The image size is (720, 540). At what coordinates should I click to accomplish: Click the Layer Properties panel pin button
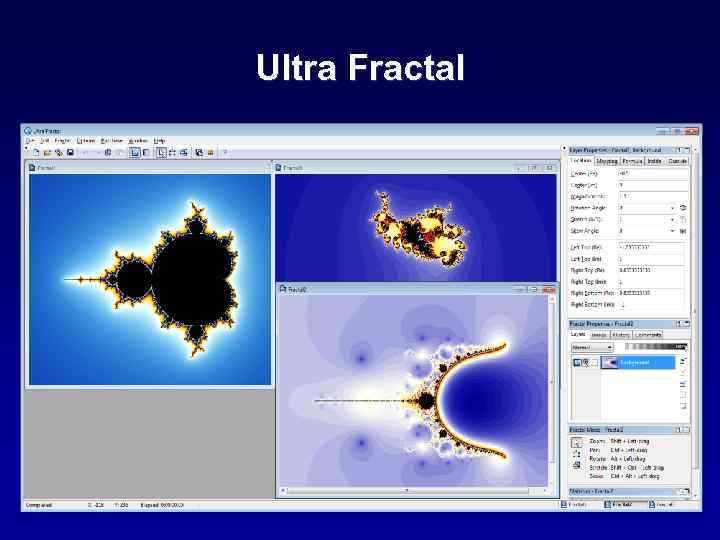(680, 150)
